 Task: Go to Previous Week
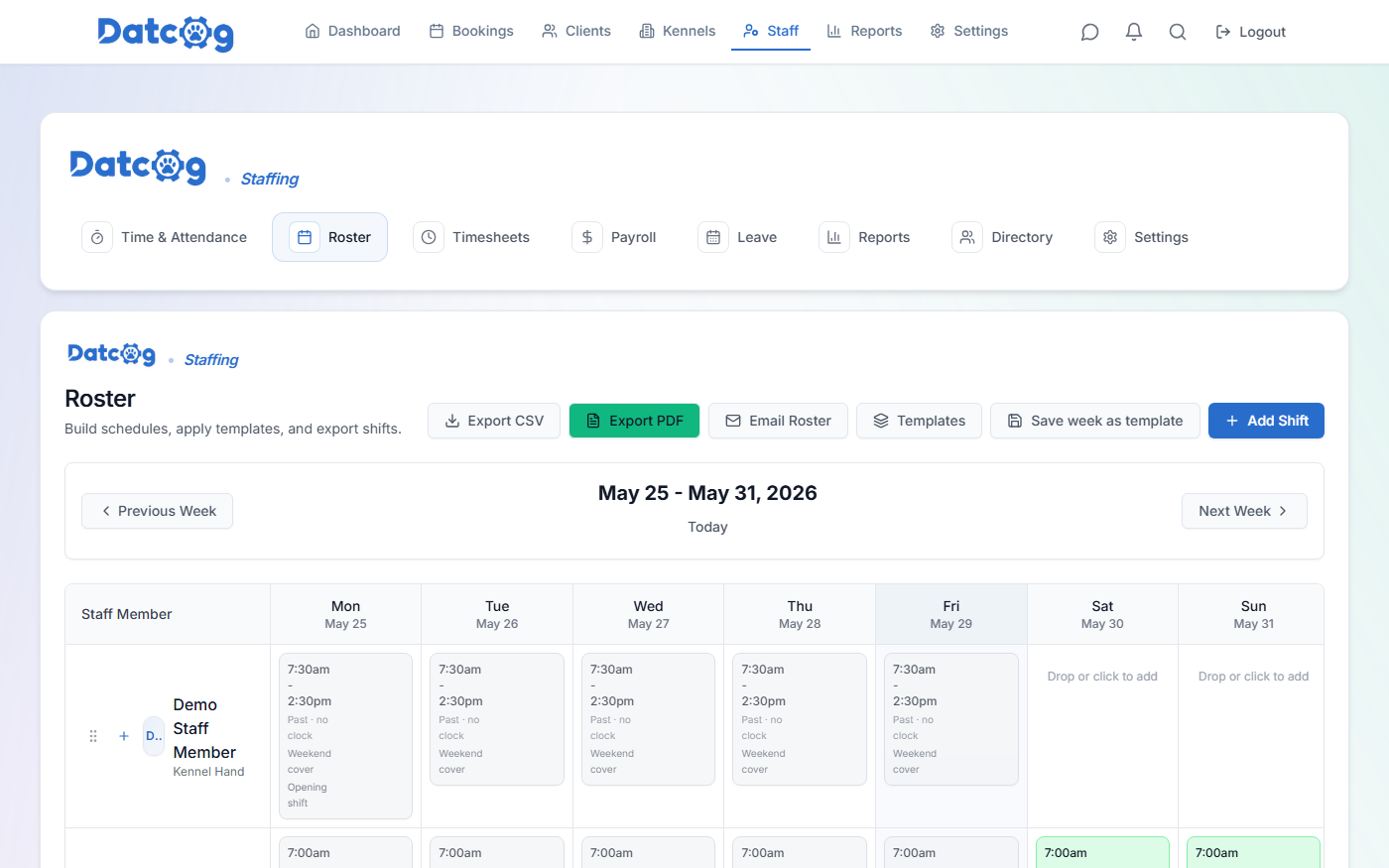point(157,511)
